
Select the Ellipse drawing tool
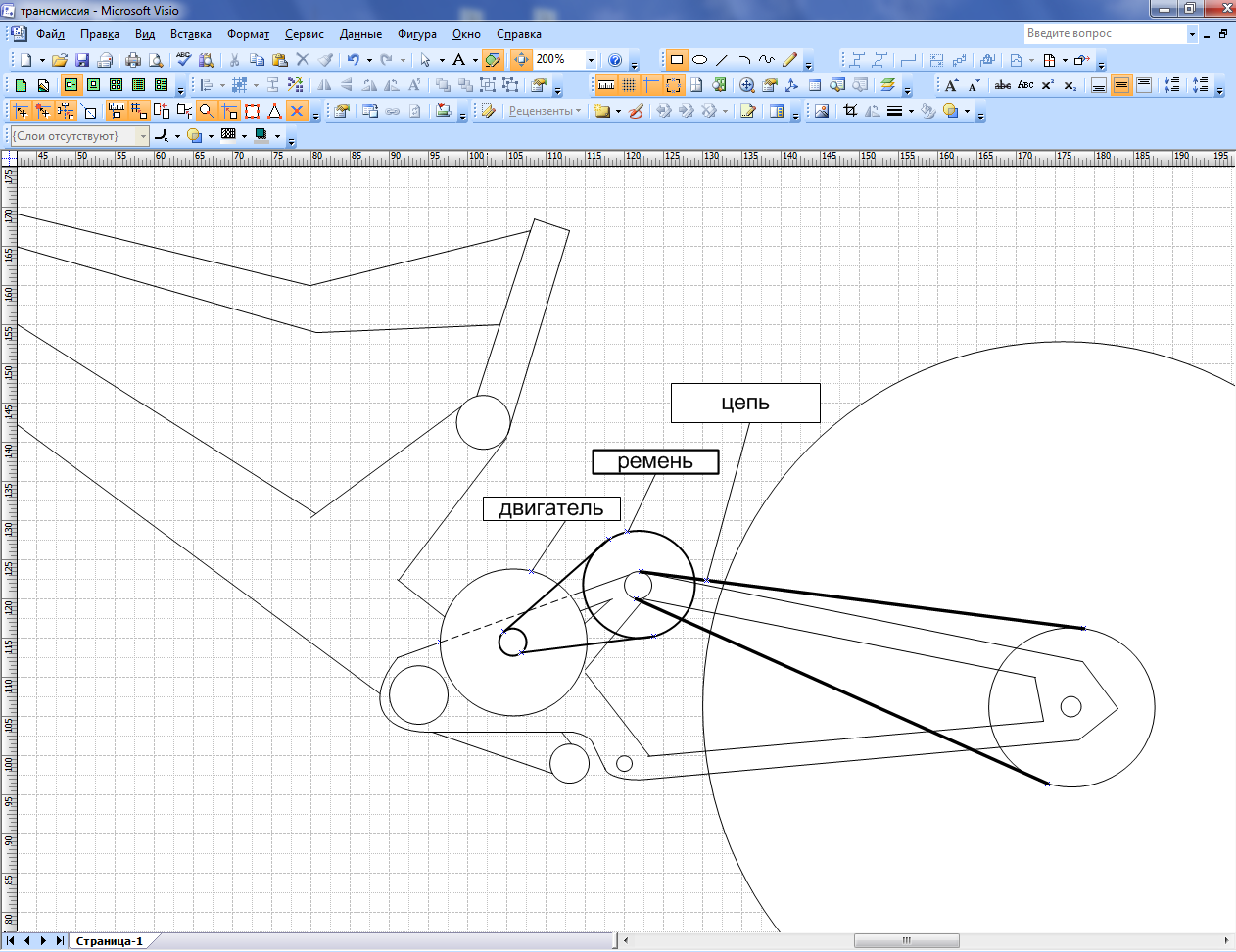pyautogui.click(x=699, y=60)
